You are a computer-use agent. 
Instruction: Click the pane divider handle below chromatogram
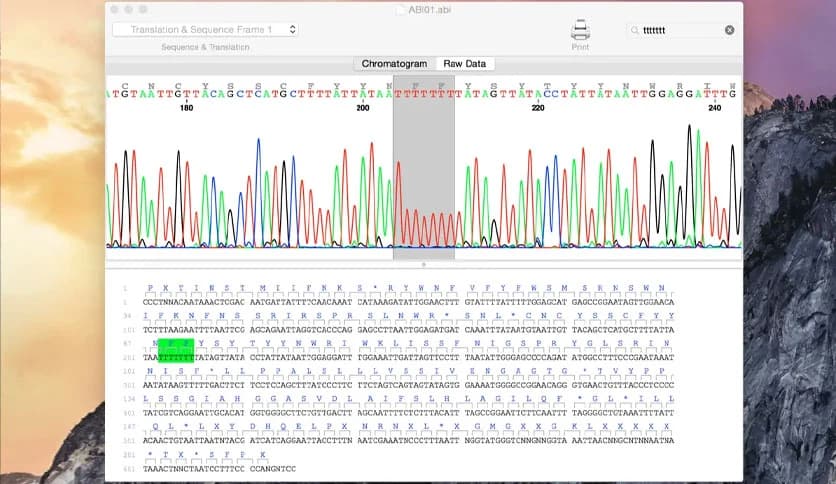pyautogui.click(x=424, y=264)
